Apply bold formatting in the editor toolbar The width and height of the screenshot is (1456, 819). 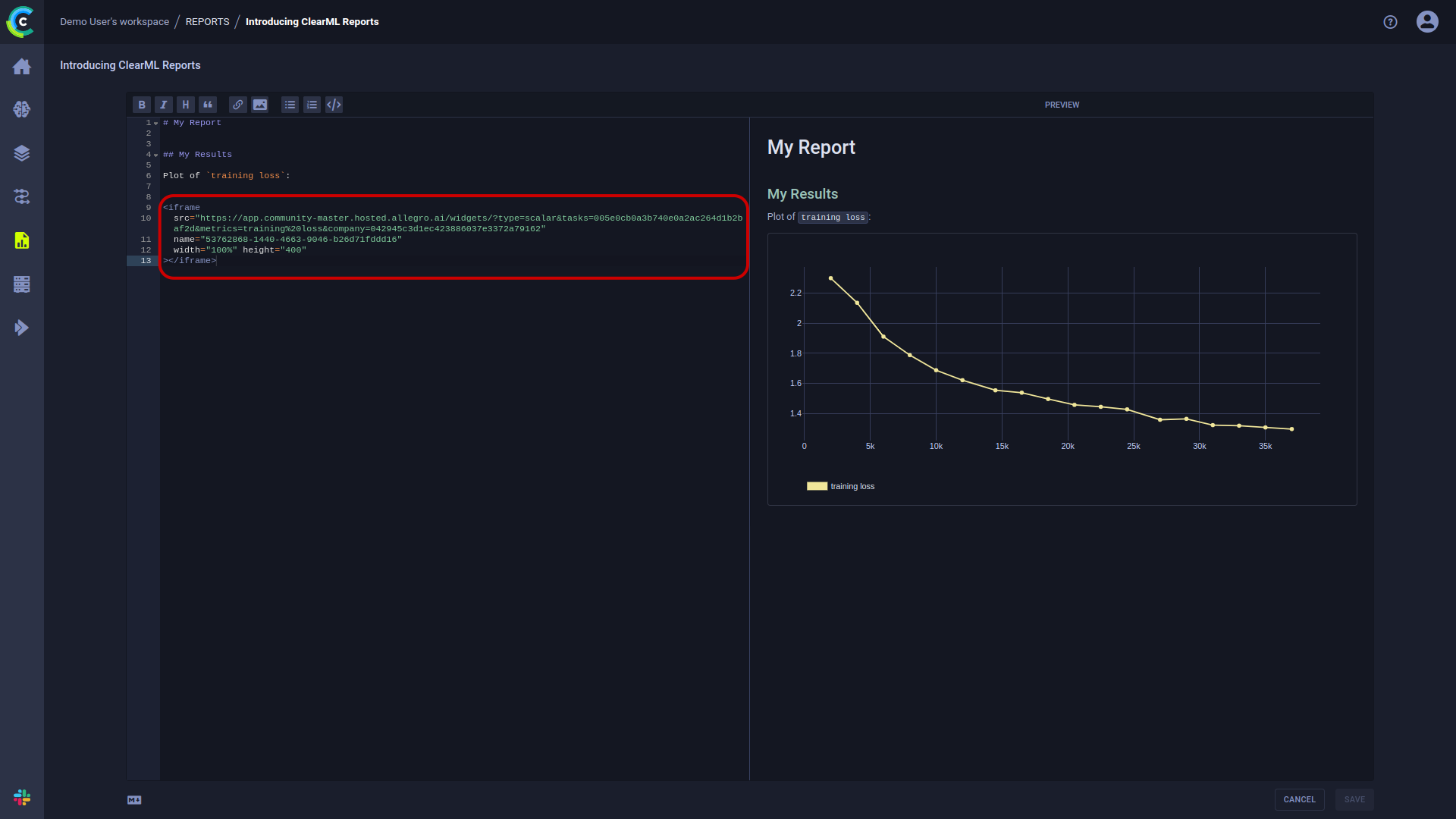click(x=142, y=105)
